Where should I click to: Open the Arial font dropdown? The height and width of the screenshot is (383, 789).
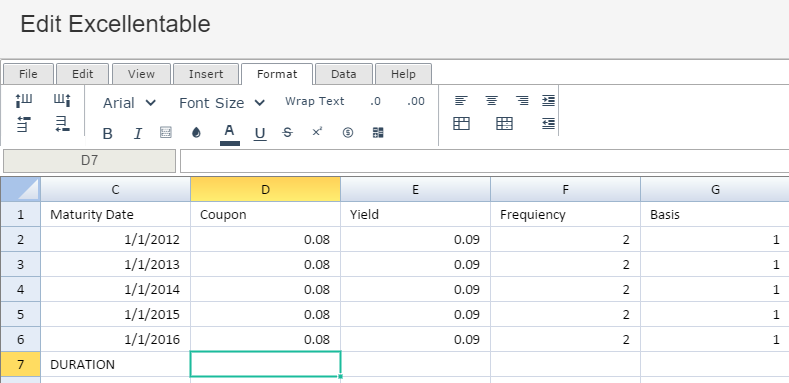pos(129,103)
